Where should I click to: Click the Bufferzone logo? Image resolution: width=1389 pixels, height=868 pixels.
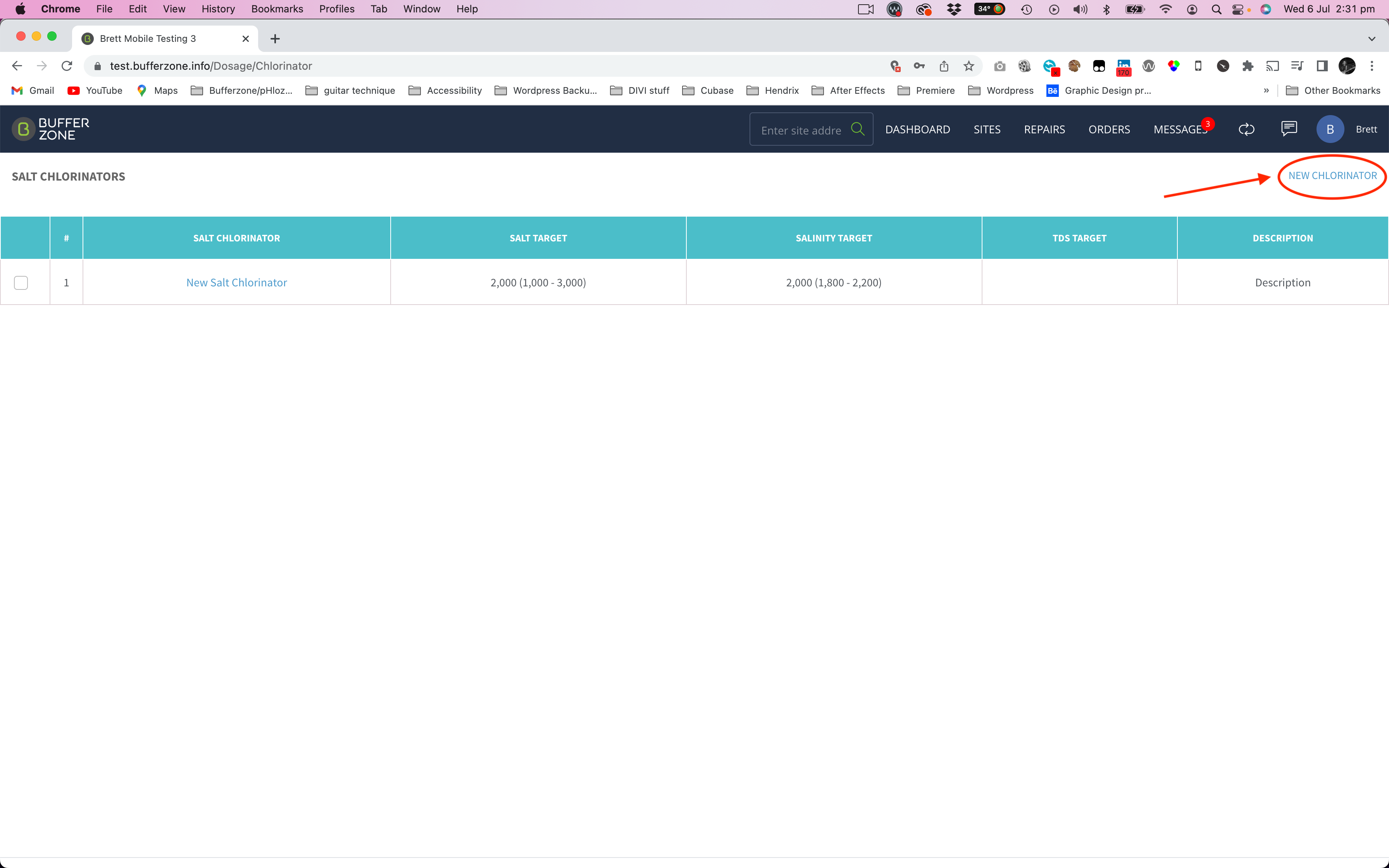coord(51,129)
